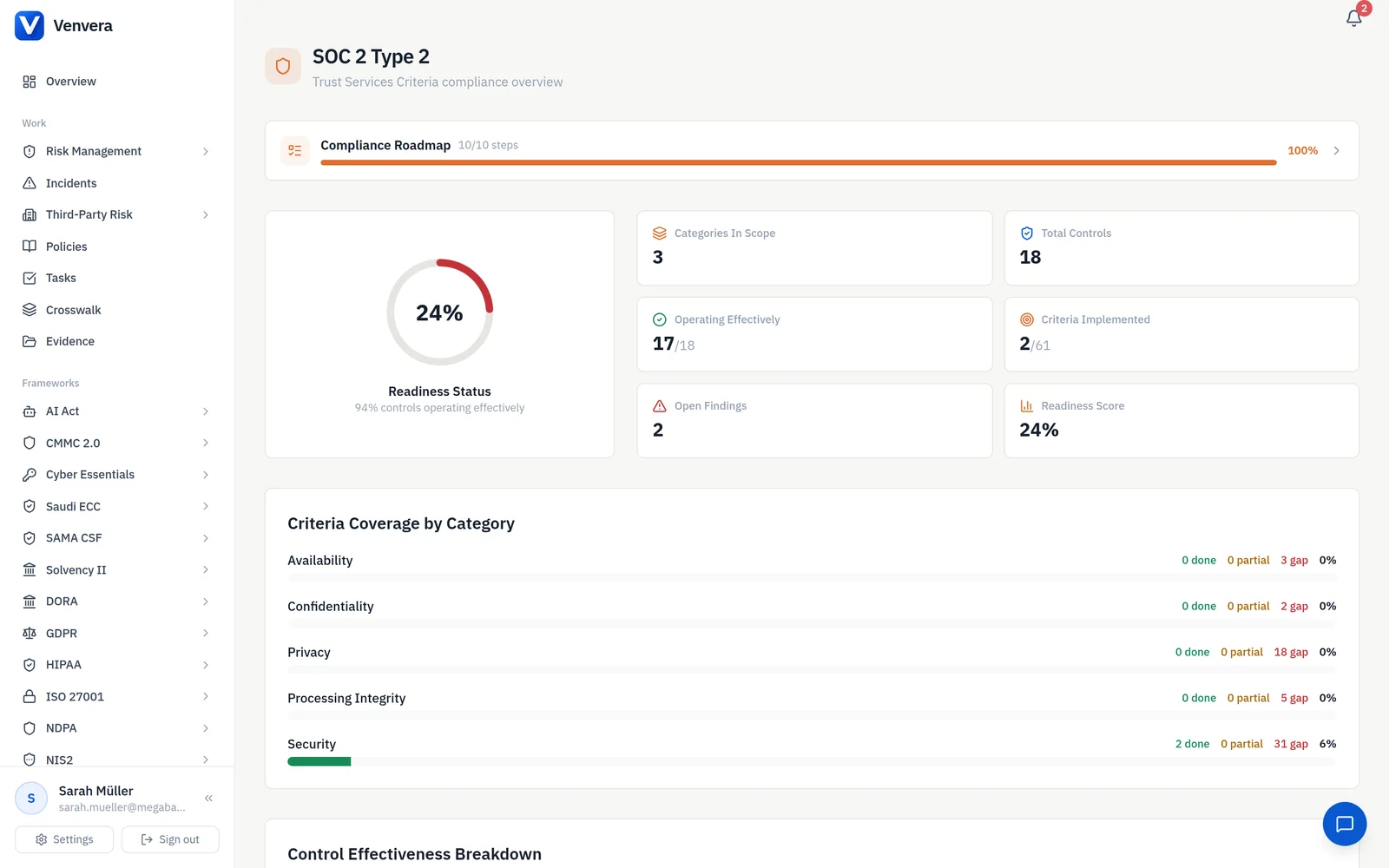Click Operating Effectively check icon
The image size is (1389, 868).
tap(660, 319)
